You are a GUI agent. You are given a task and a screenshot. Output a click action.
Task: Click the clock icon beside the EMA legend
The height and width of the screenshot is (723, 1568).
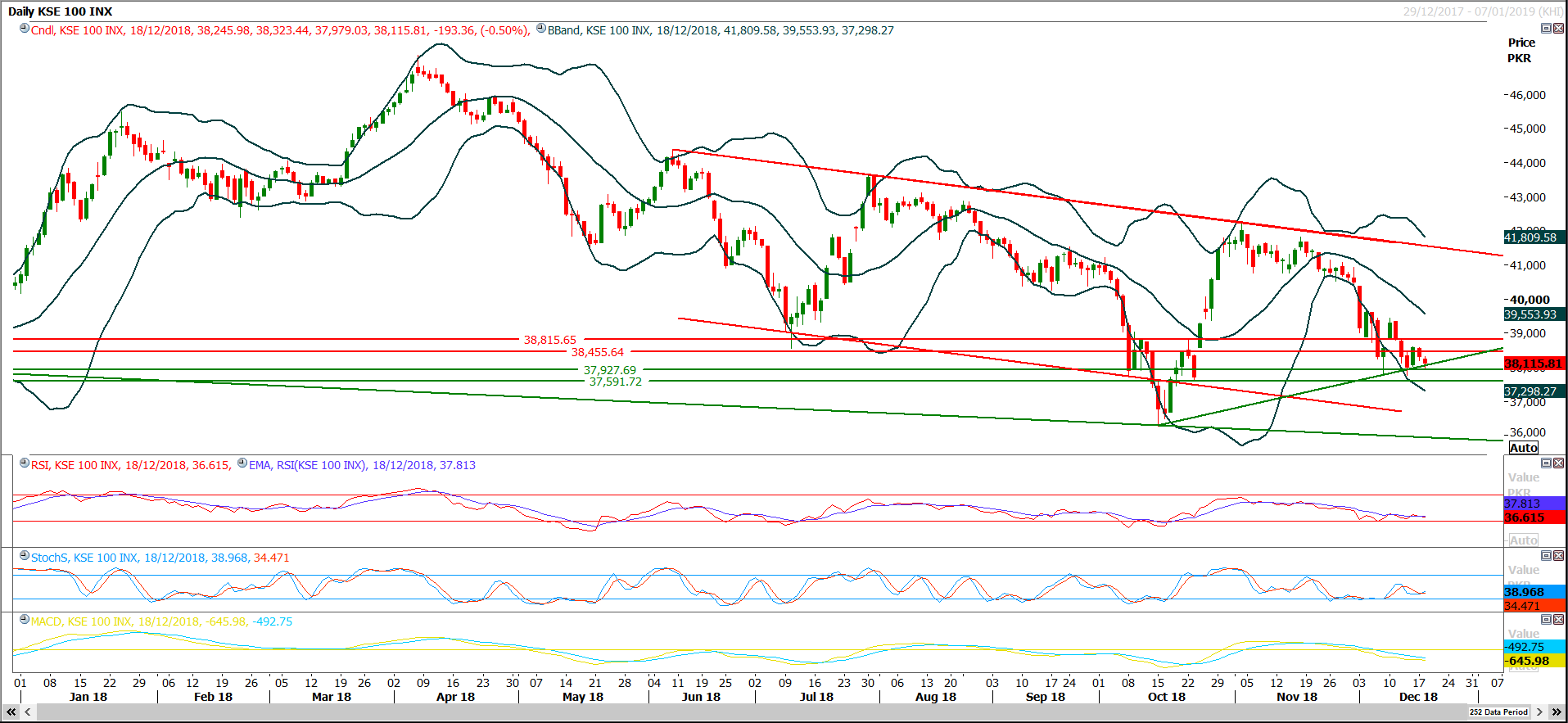point(242,463)
